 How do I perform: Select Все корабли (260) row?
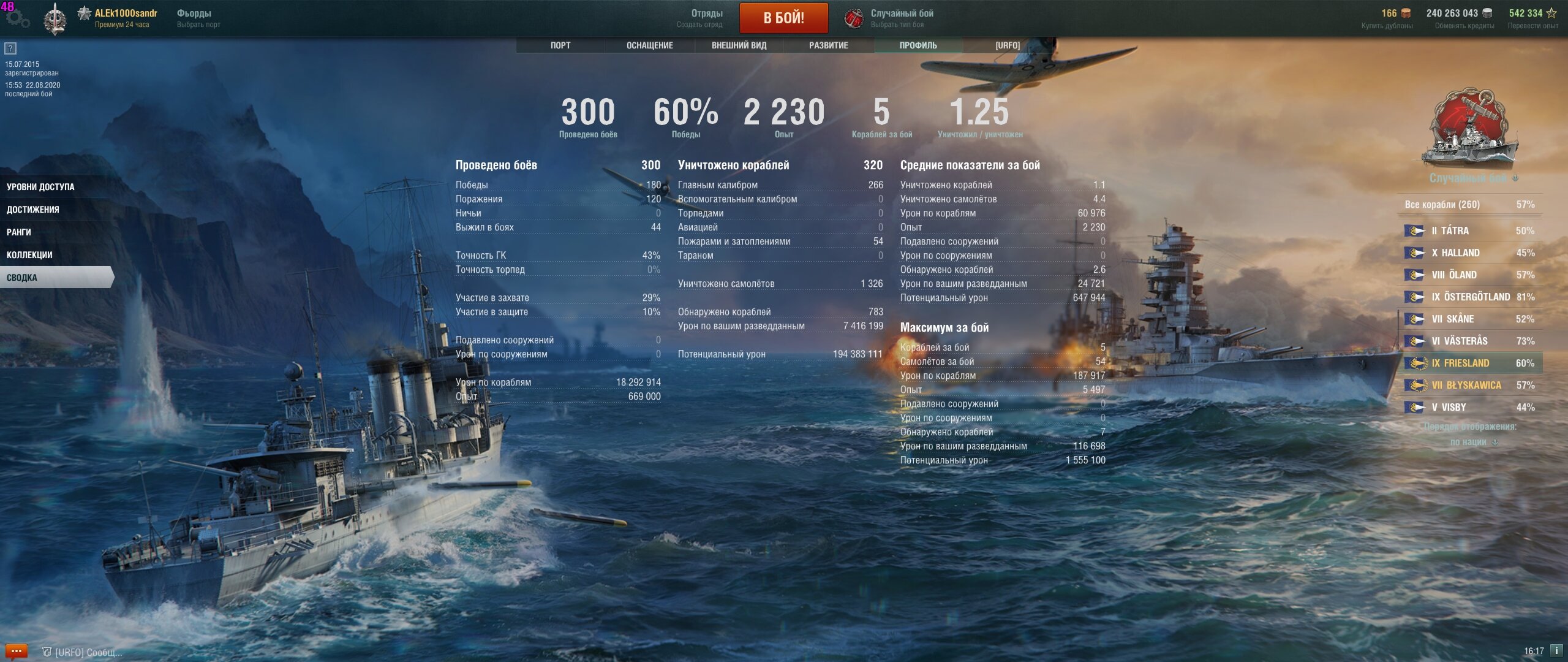[1470, 204]
